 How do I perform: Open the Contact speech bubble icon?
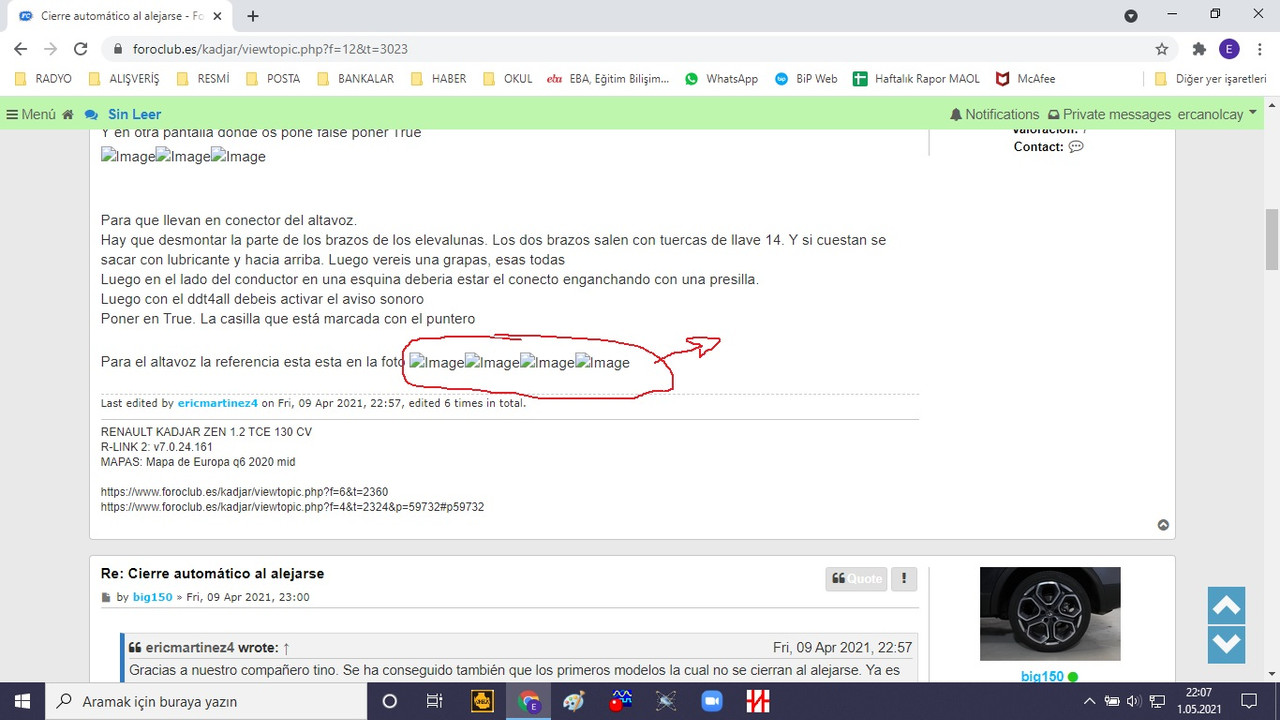1076,146
